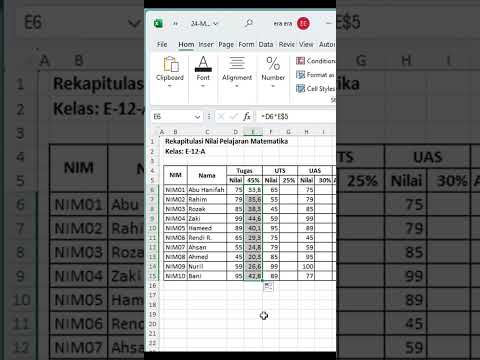Open the 24-M... file name dropdown
Image resolution: width=480 pixels, height=360 pixels.
[204, 24]
